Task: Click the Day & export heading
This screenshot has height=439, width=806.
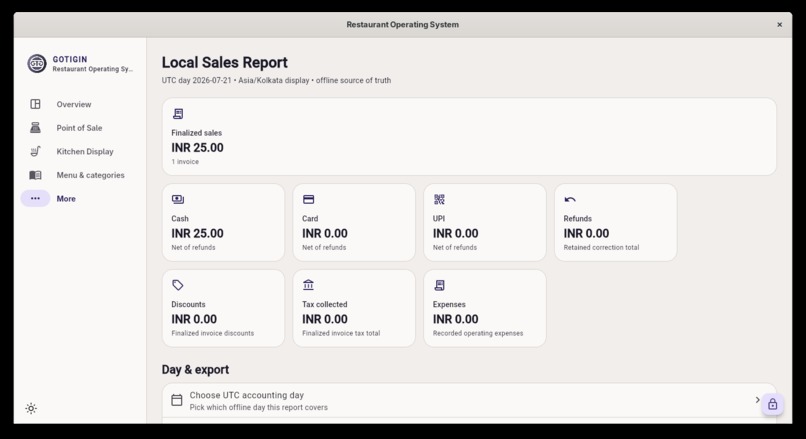Action: pos(195,370)
